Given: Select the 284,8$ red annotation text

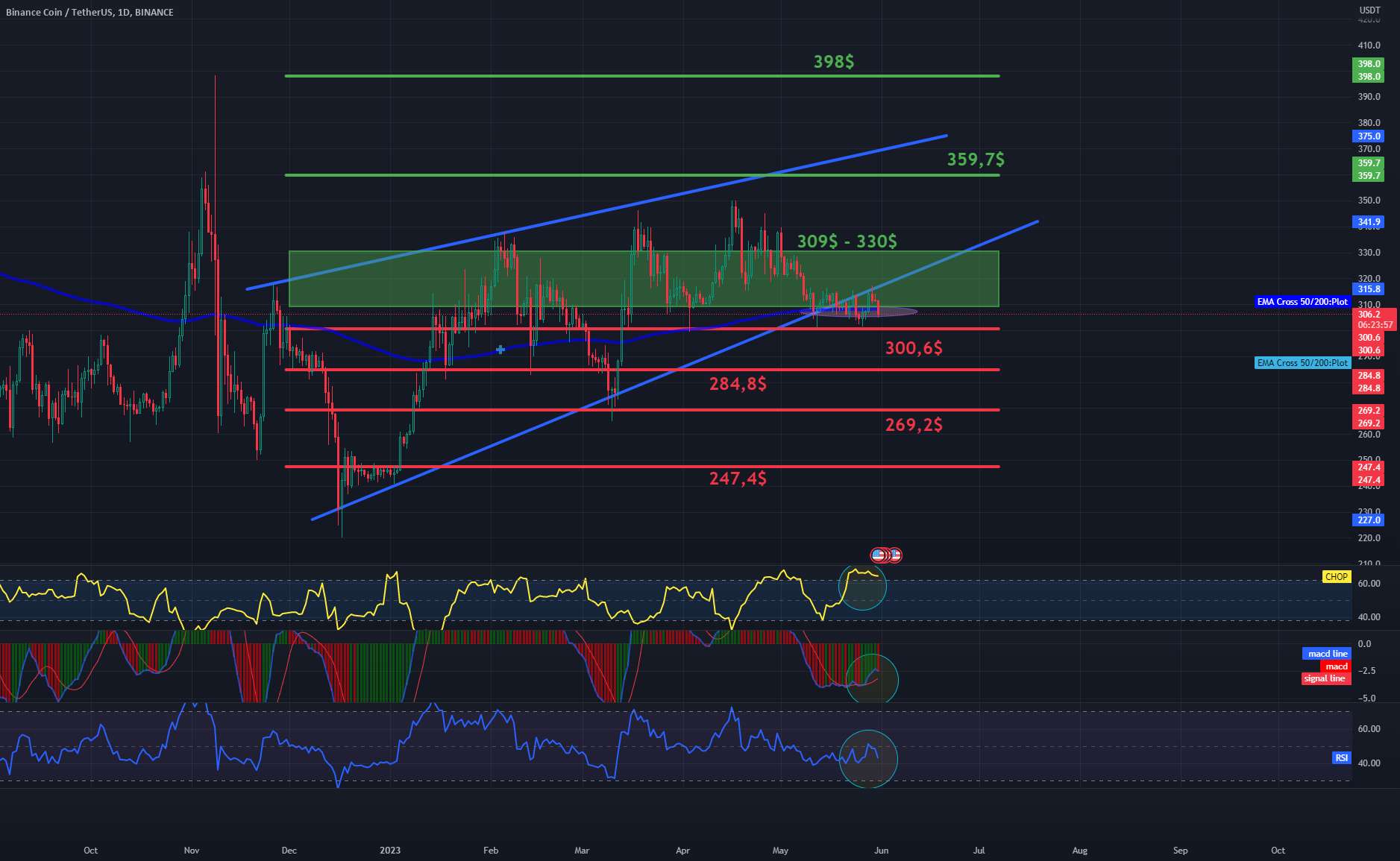Looking at the screenshot, I should tap(738, 383).
